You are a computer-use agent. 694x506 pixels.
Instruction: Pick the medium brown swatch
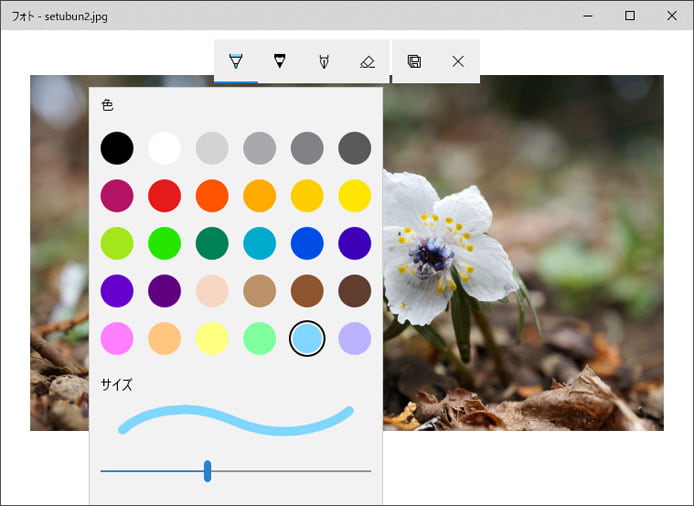(307, 291)
